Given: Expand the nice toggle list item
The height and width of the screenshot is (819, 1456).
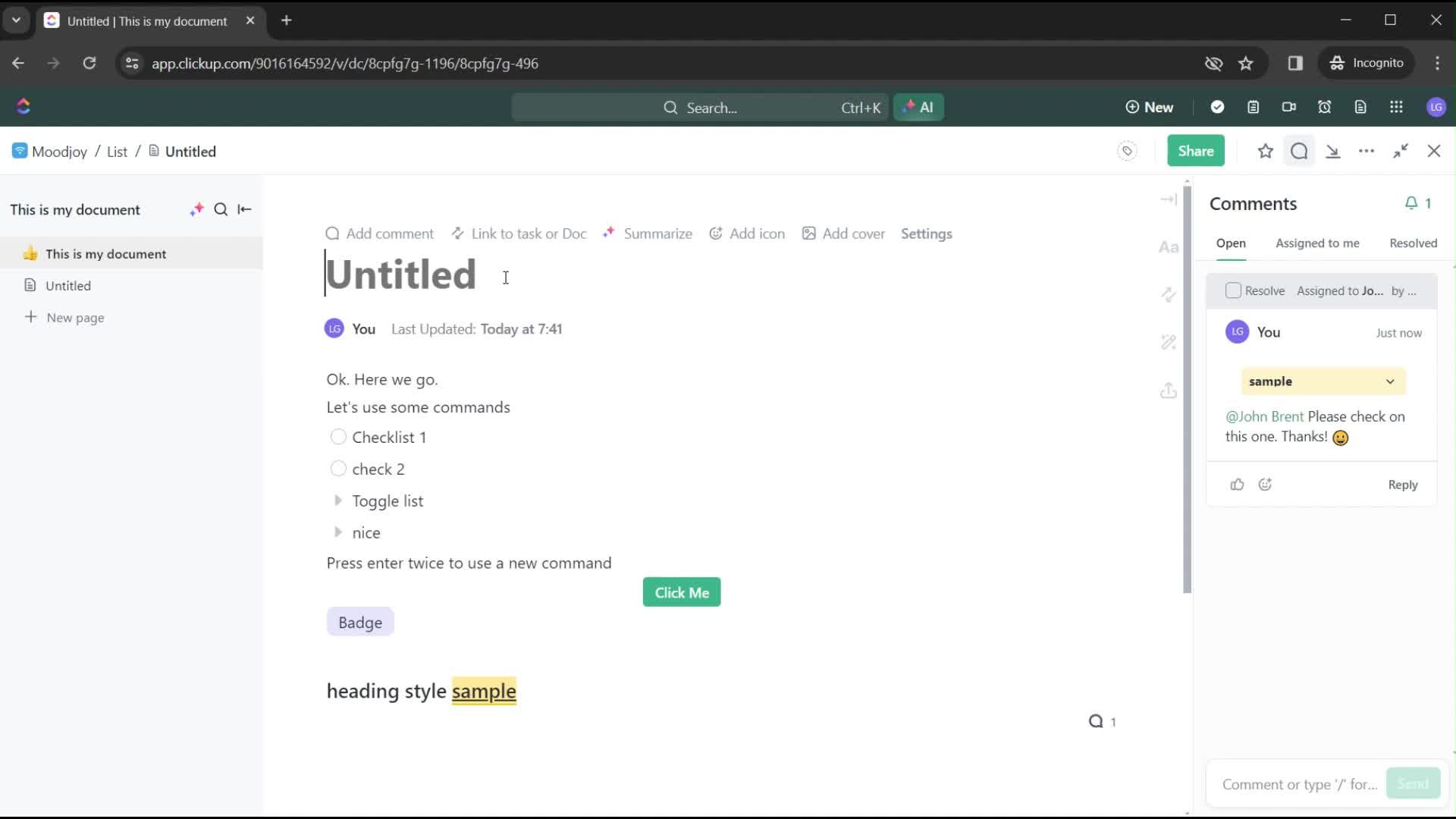Looking at the screenshot, I should point(338,532).
